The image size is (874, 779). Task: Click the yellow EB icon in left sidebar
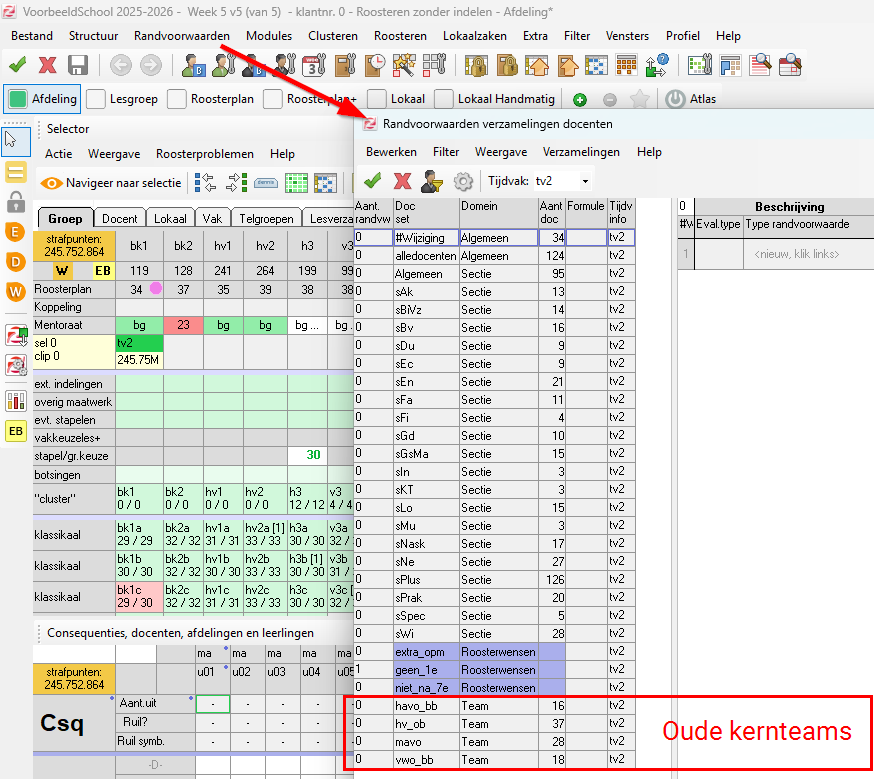coord(16,431)
